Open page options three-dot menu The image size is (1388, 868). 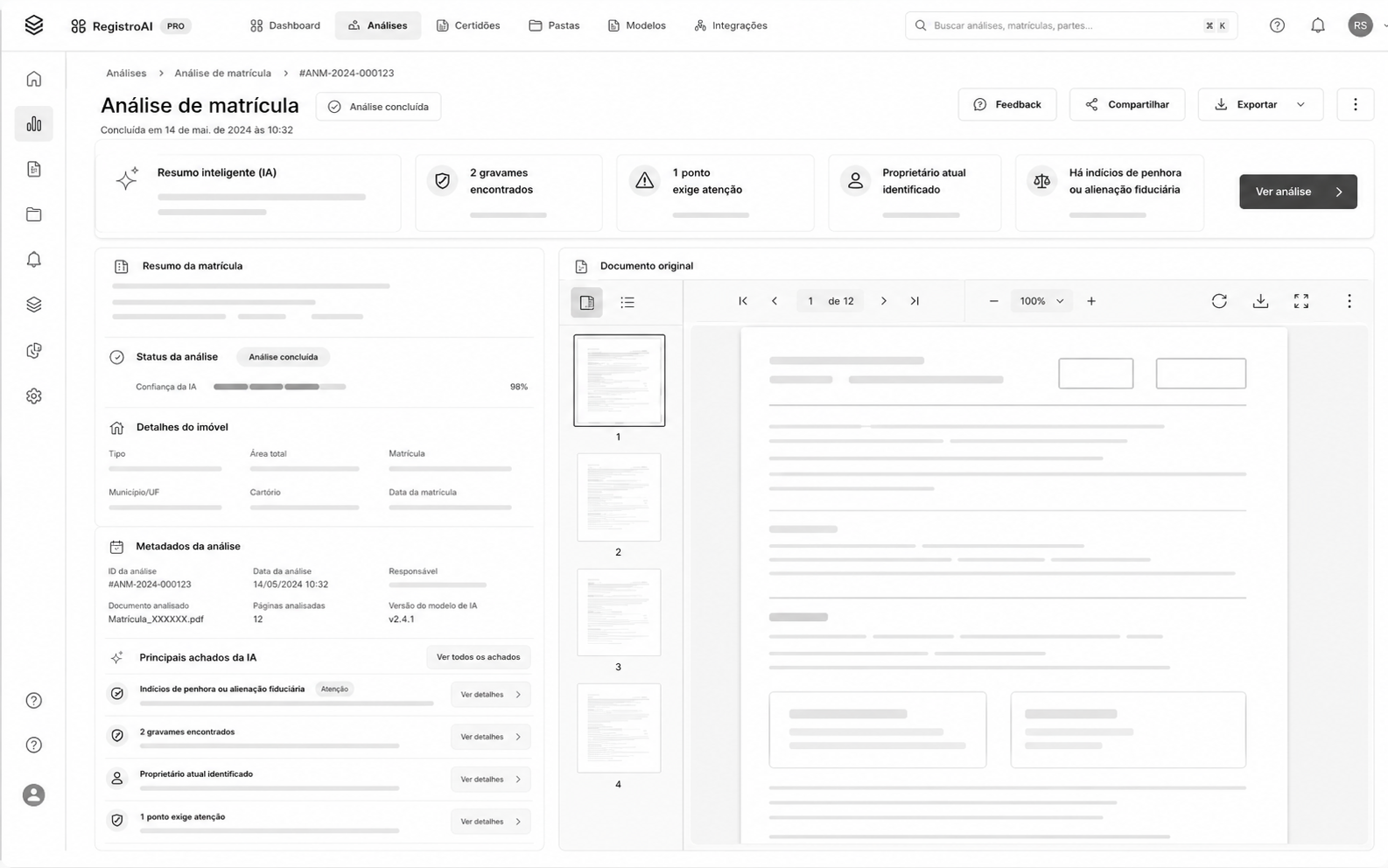pyautogui.click(x=1356, y=104)
